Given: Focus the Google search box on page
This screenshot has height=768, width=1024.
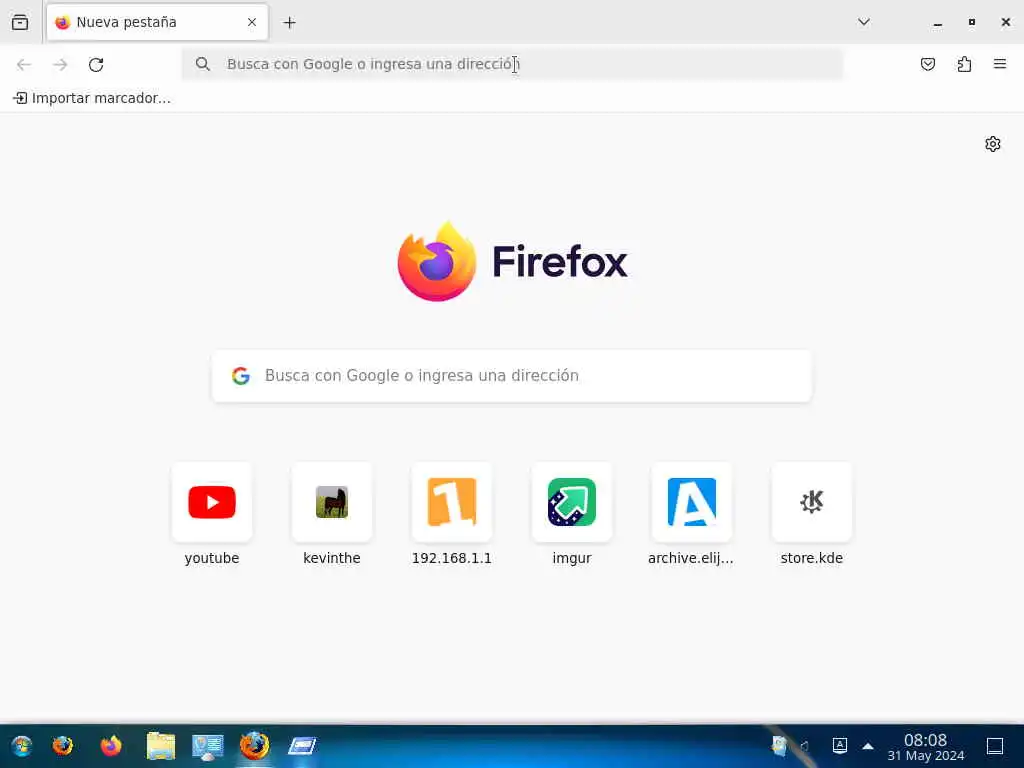Looking at the screenshot, I should (x=512, y=376).
